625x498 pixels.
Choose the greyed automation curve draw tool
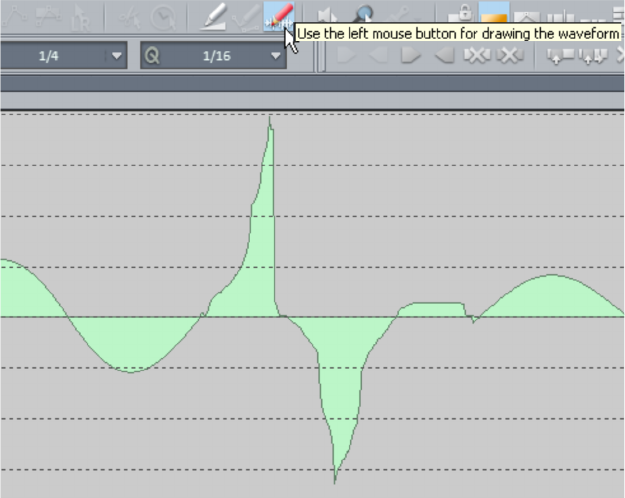click(247, 17)
